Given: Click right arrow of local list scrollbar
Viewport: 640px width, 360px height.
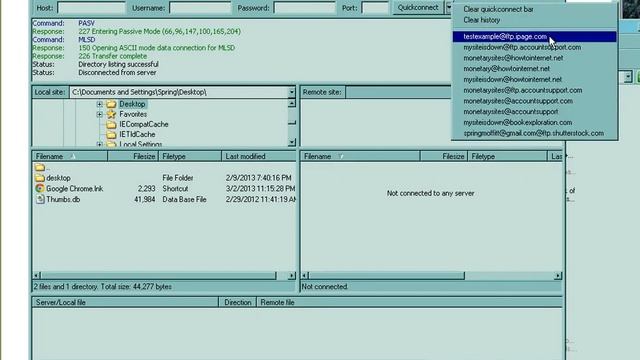Looking at the screenshot, I should click(x=291, y=276).
